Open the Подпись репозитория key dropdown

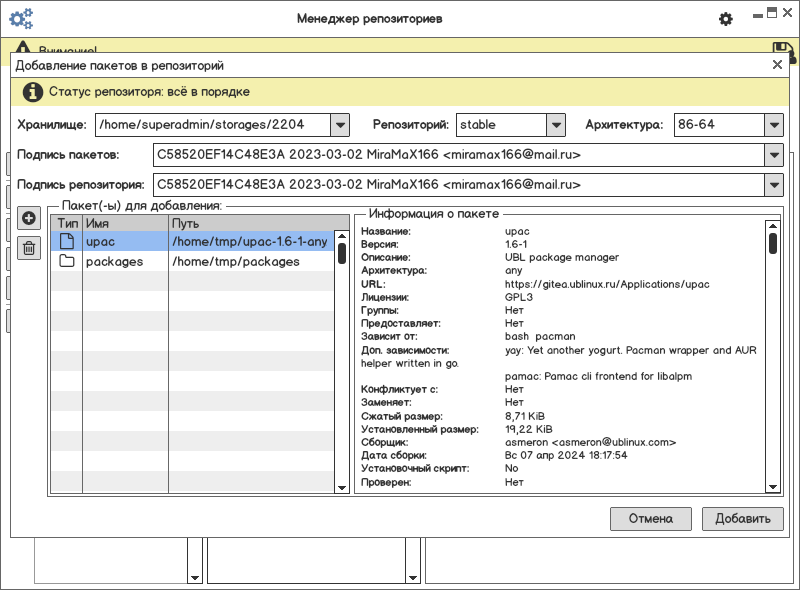[773, 185]
